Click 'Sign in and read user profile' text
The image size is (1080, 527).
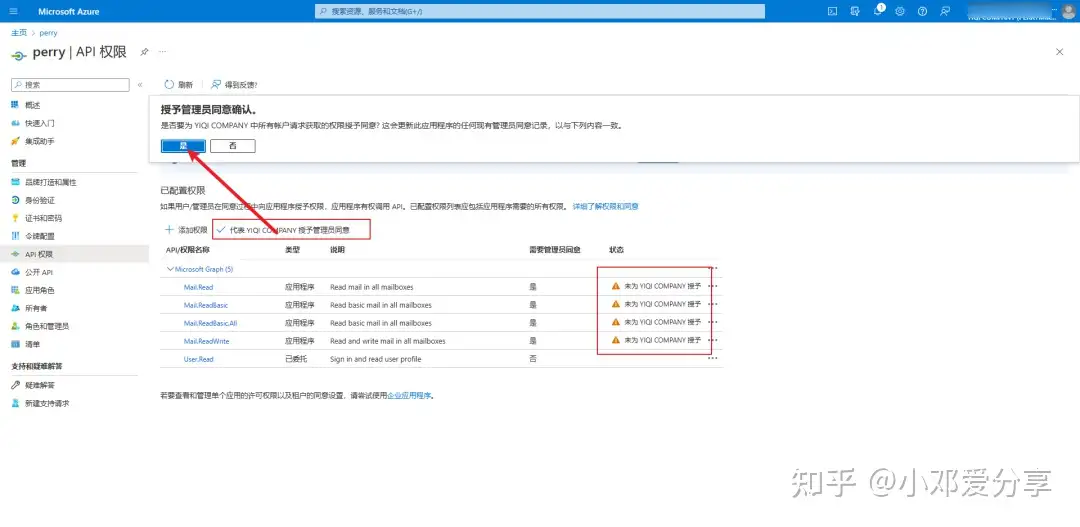[375, 359]
